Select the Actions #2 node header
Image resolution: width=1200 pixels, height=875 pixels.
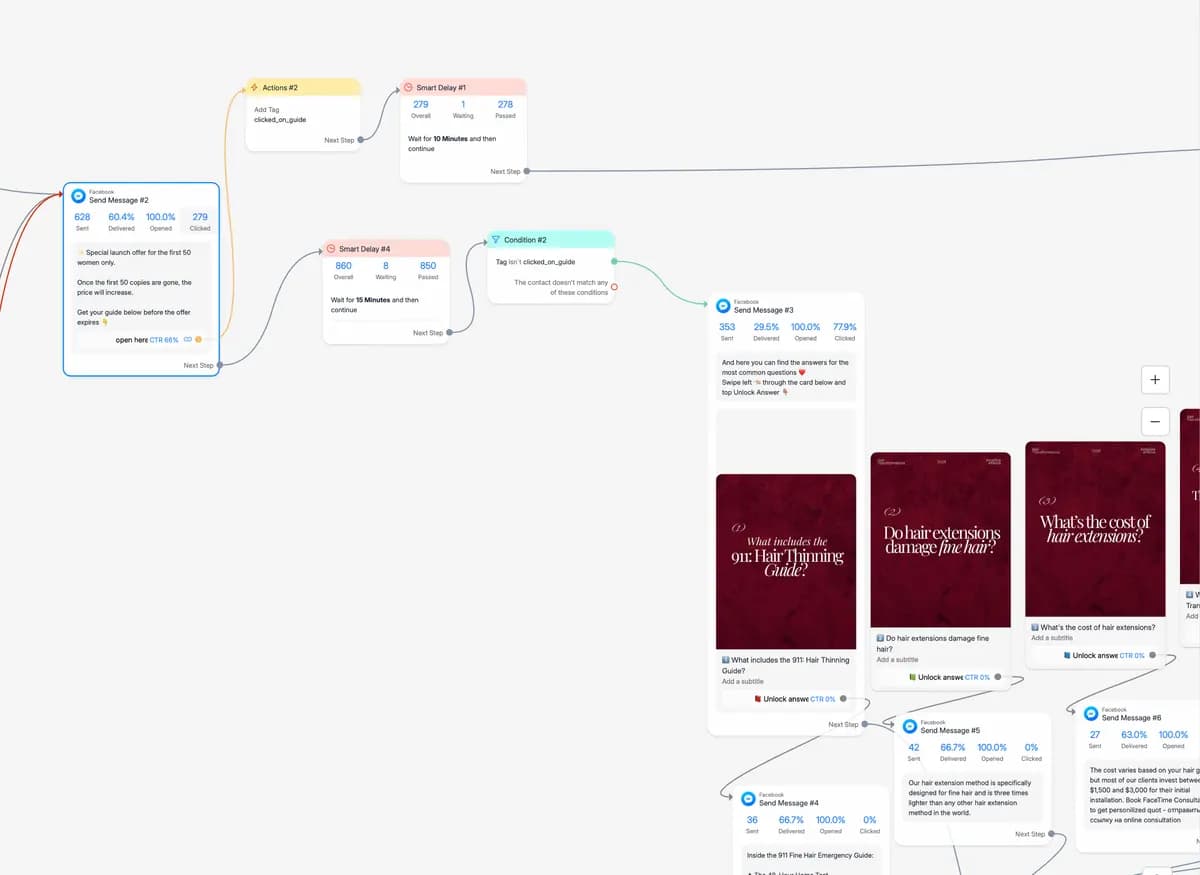[x=303, y=87]
